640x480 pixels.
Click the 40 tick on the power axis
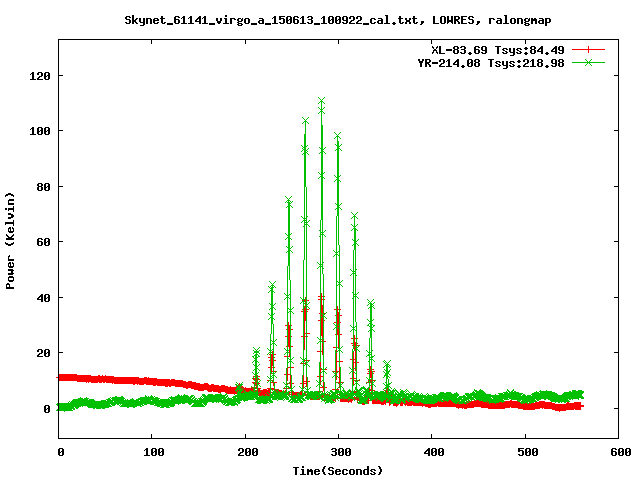(41, 297)
